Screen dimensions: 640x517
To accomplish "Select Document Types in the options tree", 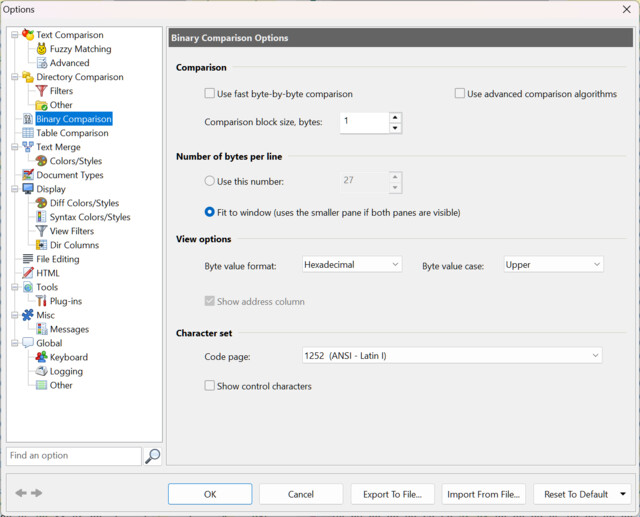I will click(70, 175).
